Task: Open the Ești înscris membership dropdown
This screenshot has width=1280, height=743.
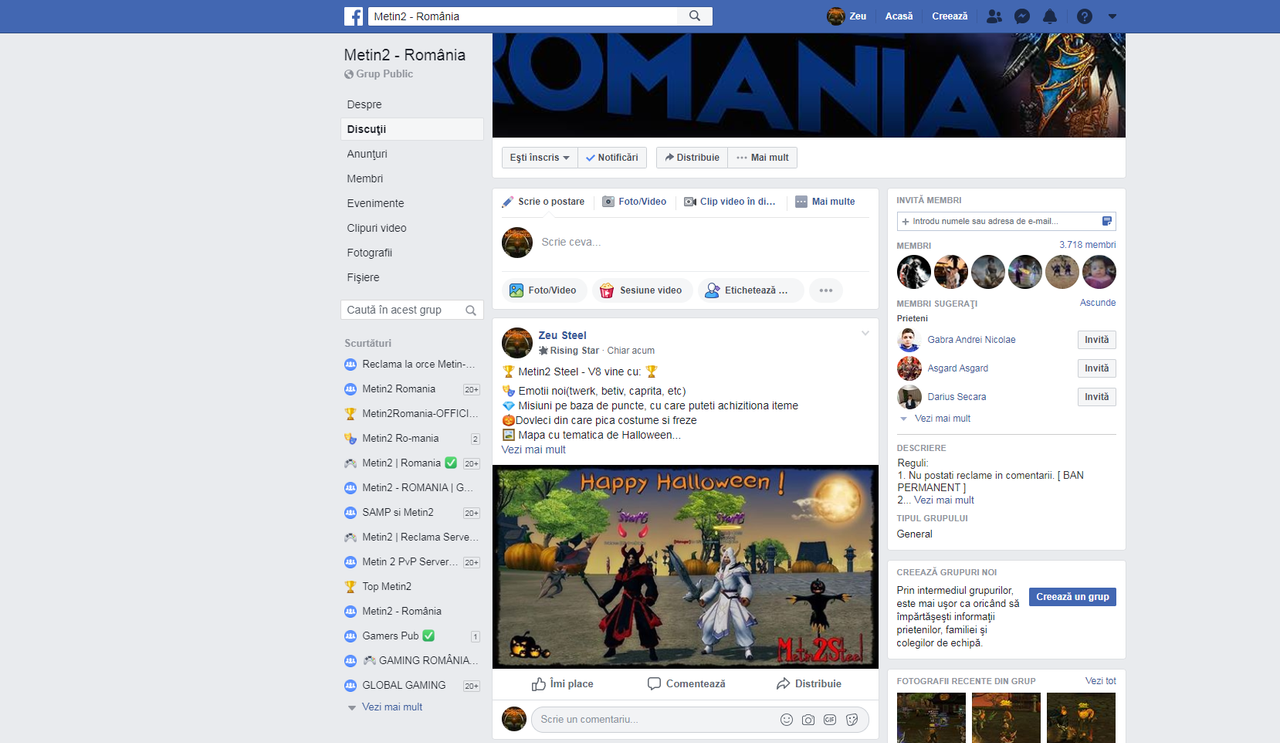Action: coord(539,157)
